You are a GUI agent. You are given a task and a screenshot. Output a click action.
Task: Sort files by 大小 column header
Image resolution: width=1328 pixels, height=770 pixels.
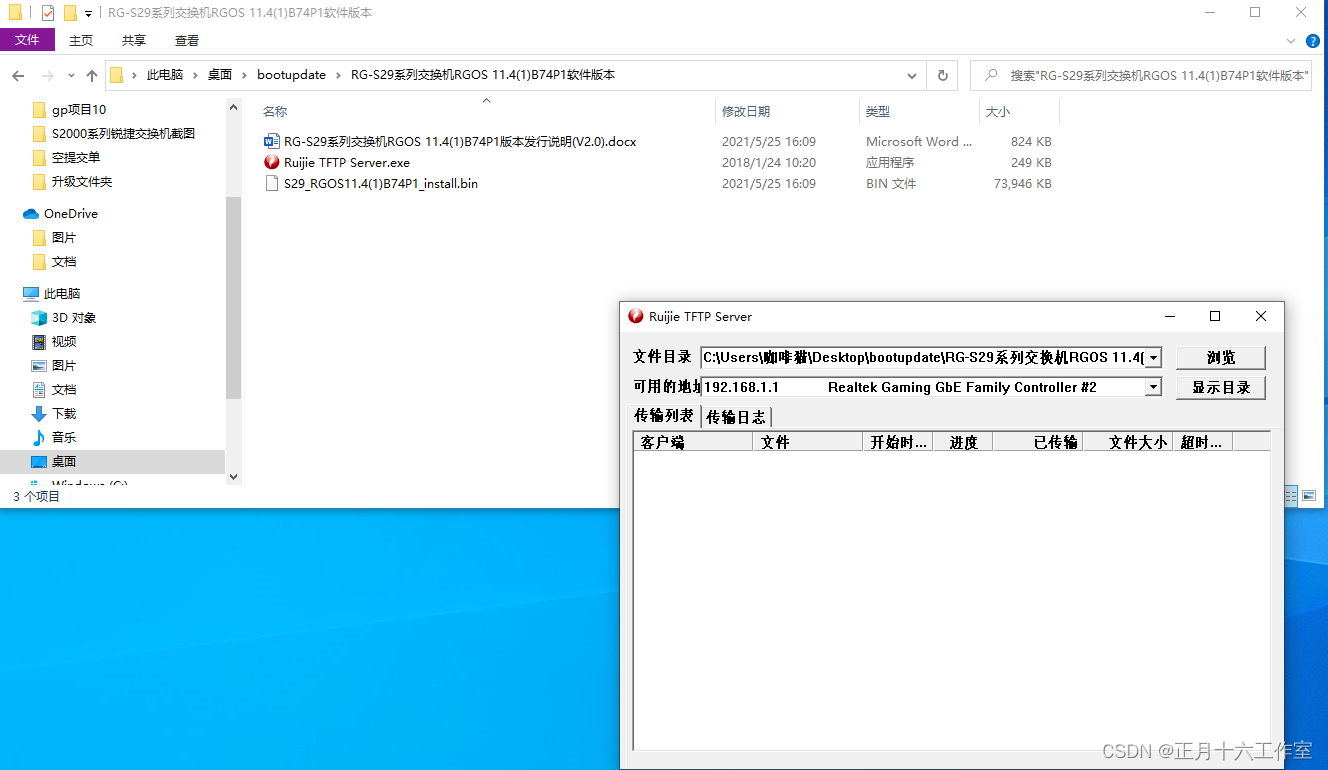point(998,112)
